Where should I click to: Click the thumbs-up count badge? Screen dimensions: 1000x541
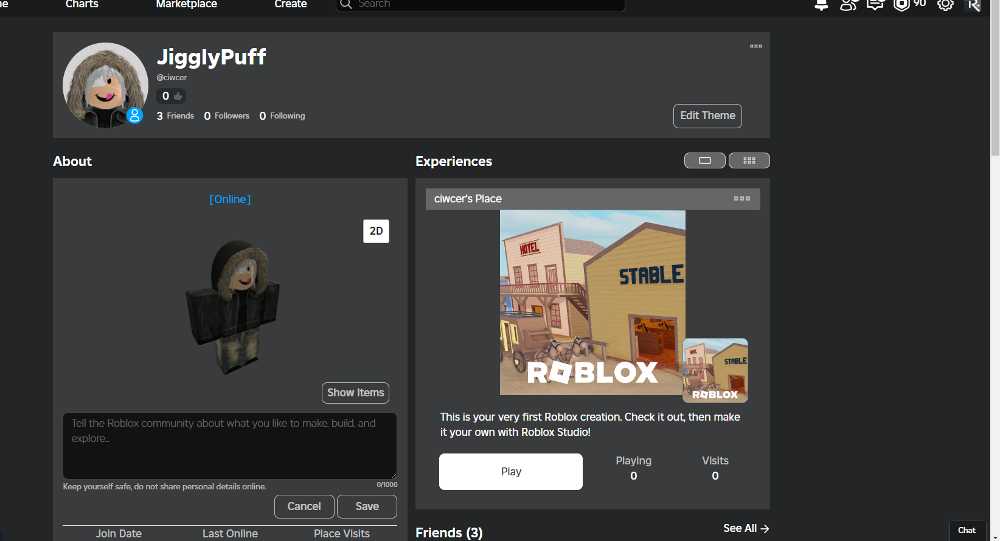pos(171,96)
